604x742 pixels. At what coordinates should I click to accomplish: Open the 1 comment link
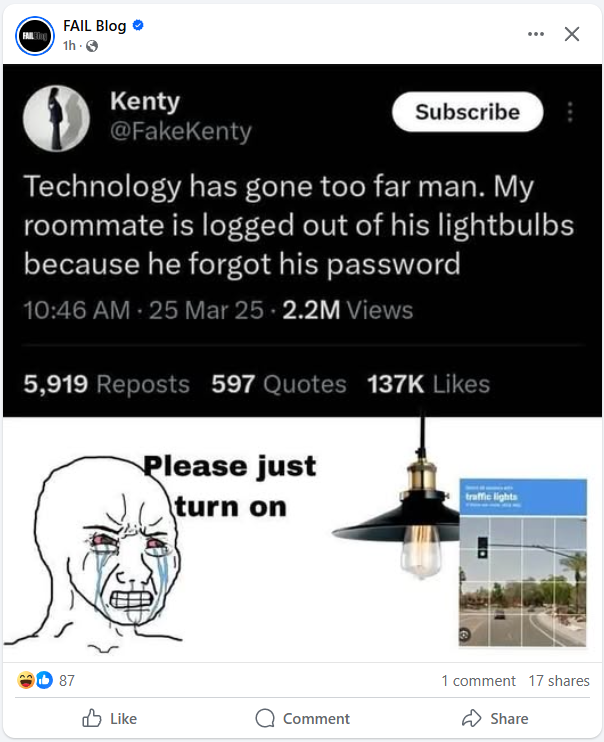[478, 680]
